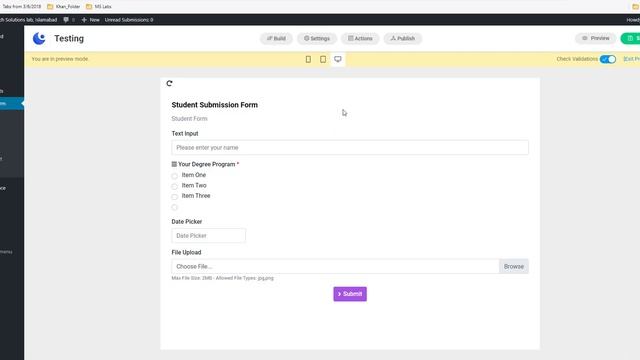Open Unread Submissions in the admin bar

coord(129,20)
